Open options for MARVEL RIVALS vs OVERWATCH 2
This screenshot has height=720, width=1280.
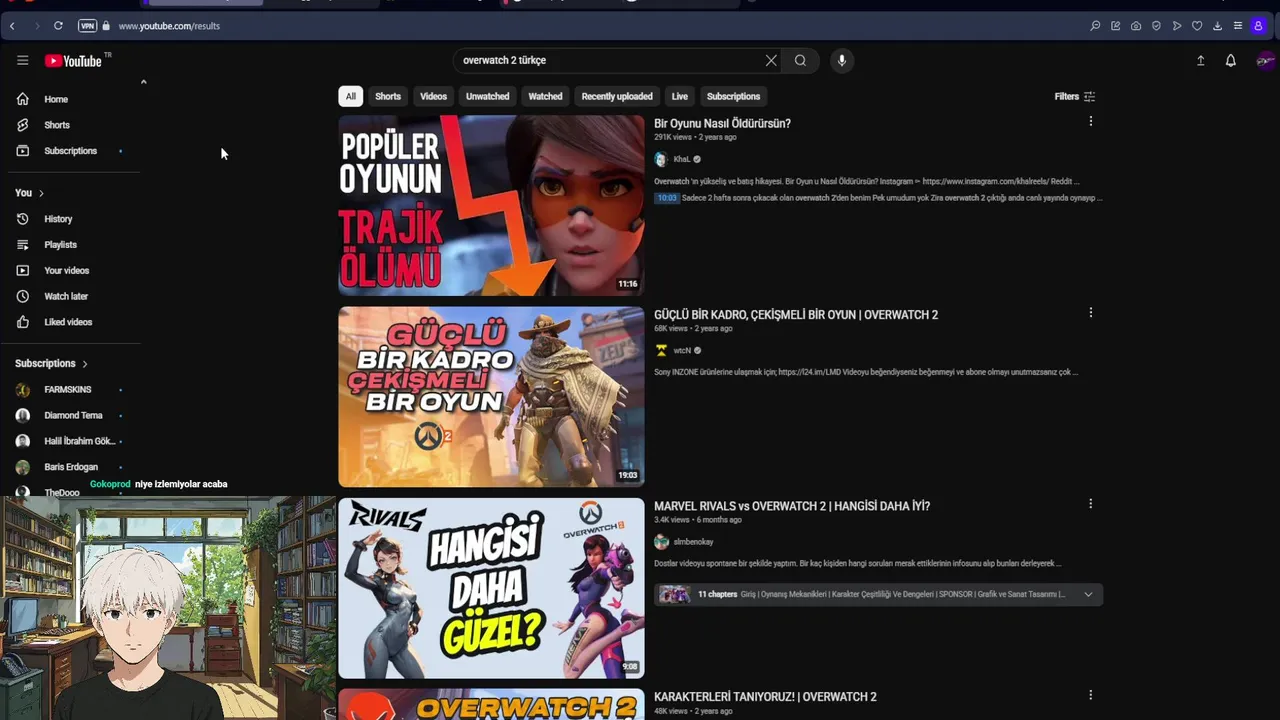1090,504
